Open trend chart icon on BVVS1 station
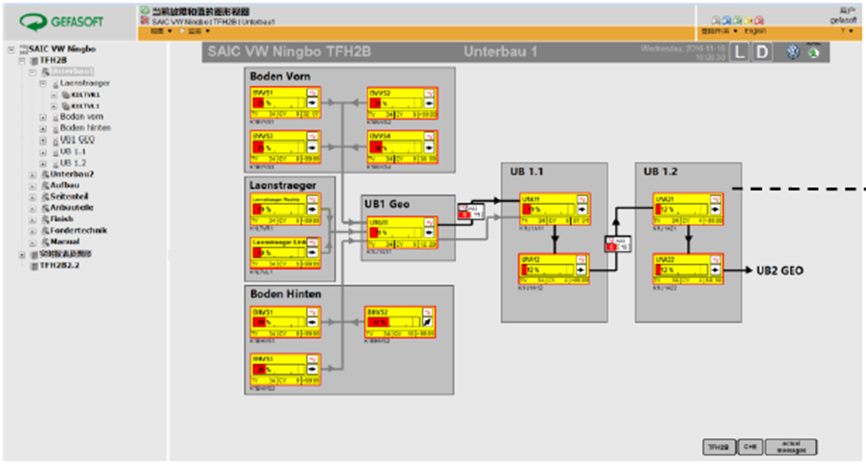This screenshot has height=464, width=866. point(313,93)
